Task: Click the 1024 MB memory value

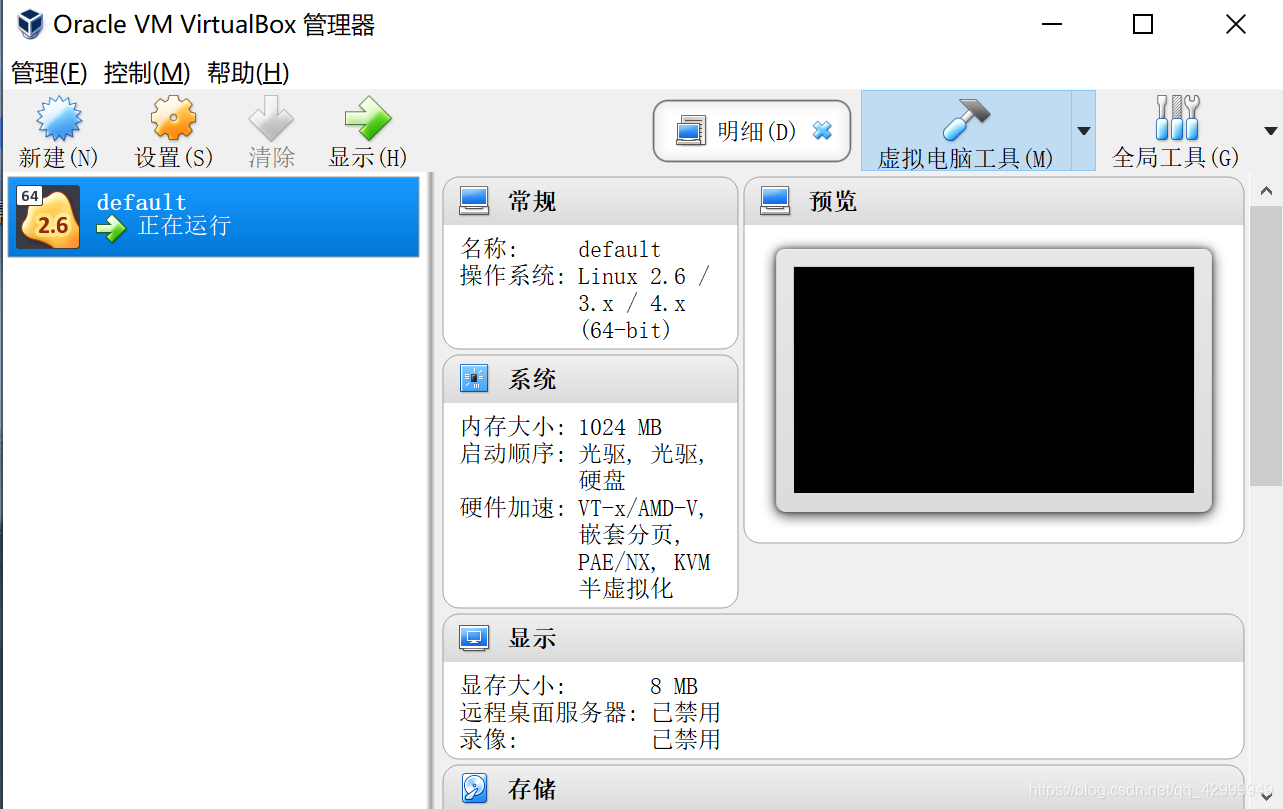Action: coord(620,427)
